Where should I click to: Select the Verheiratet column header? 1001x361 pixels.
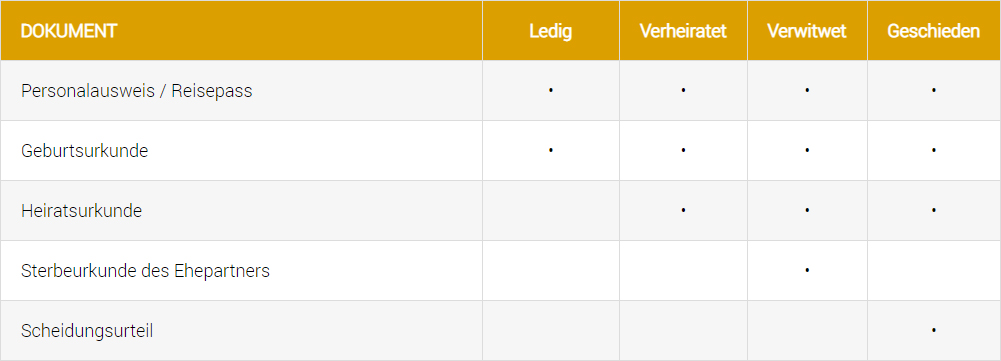tap(683, 31)
